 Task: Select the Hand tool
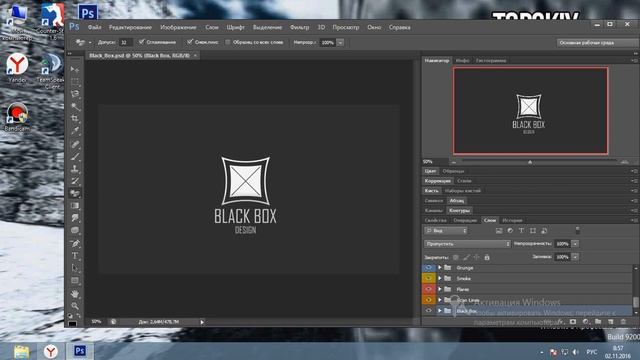[x=75, y=294]
